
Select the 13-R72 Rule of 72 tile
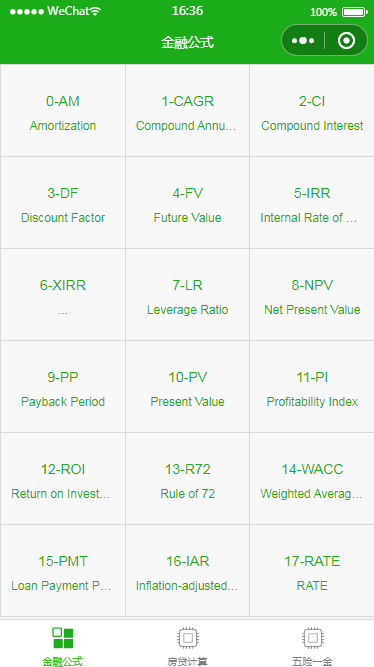(x=187, y=479)
